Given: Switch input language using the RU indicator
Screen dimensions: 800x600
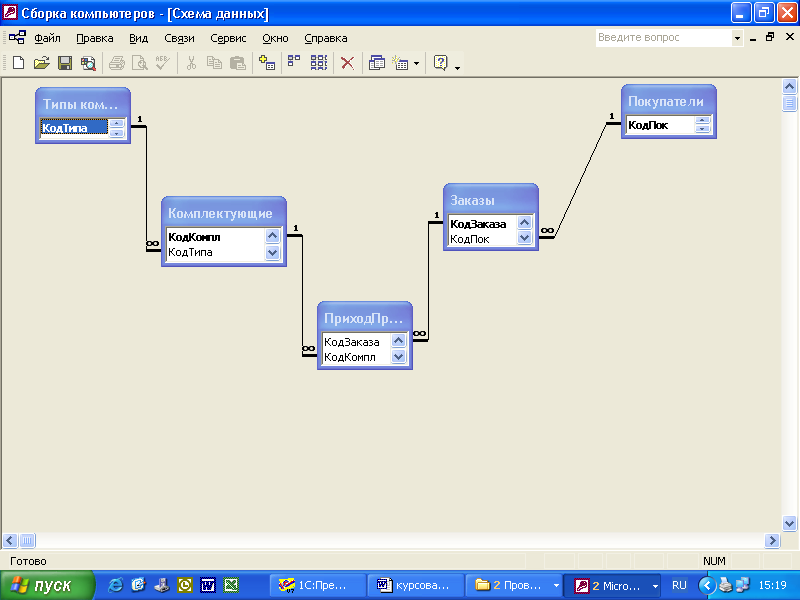Looking at the screenshot, I should click(679, 585).
